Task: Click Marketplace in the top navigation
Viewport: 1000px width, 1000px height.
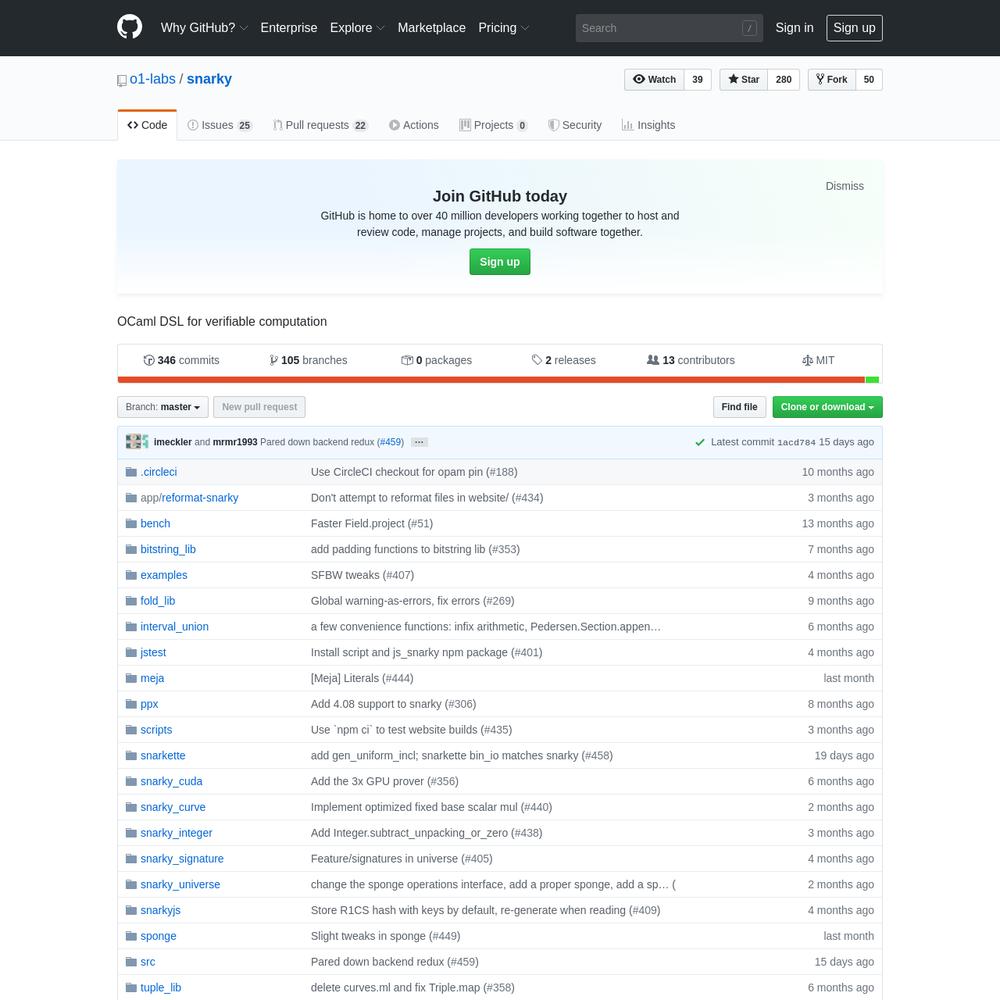Action: click(x=432, y=27)
